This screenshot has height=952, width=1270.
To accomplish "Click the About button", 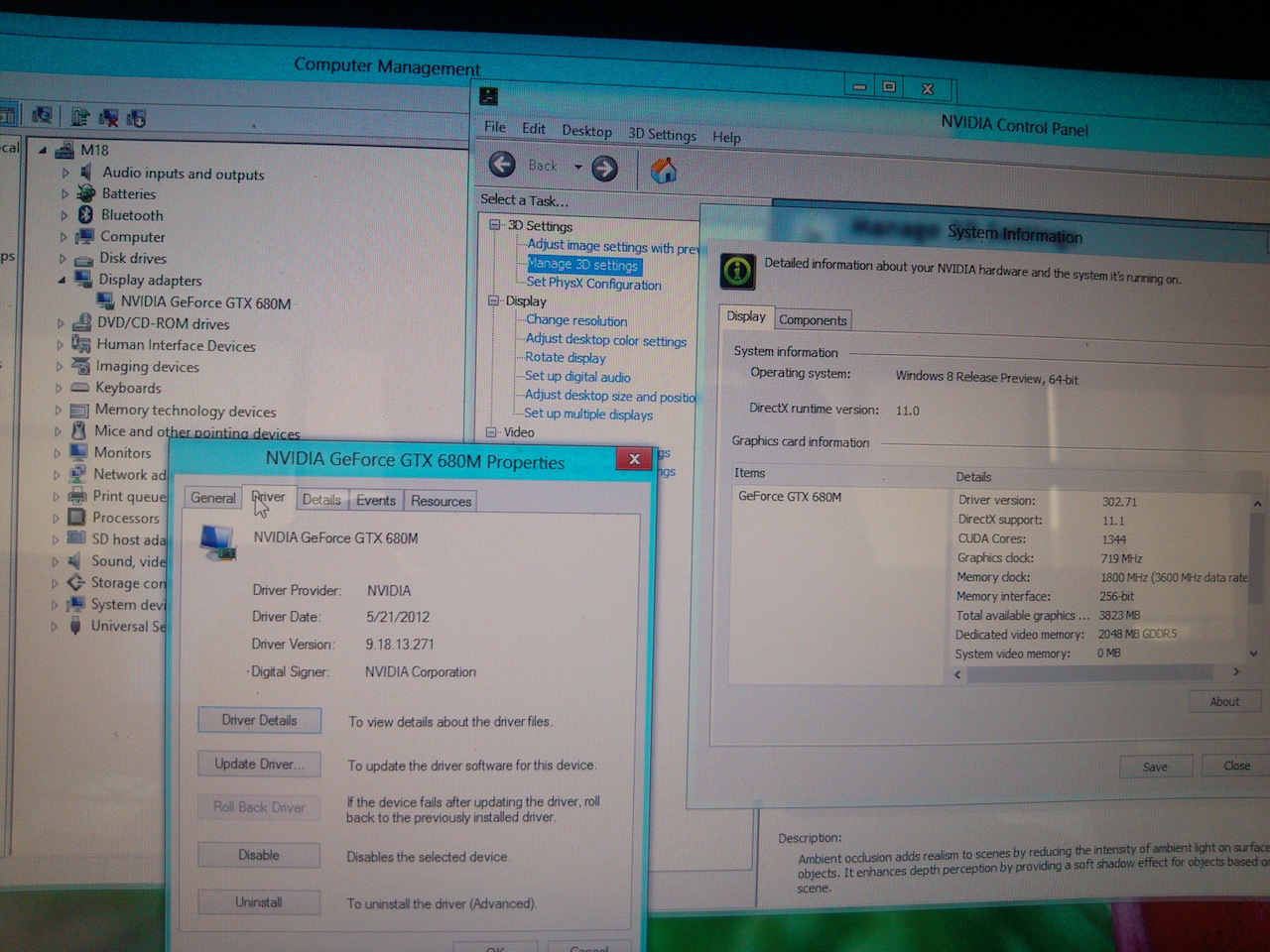I will pos(1224,701).
